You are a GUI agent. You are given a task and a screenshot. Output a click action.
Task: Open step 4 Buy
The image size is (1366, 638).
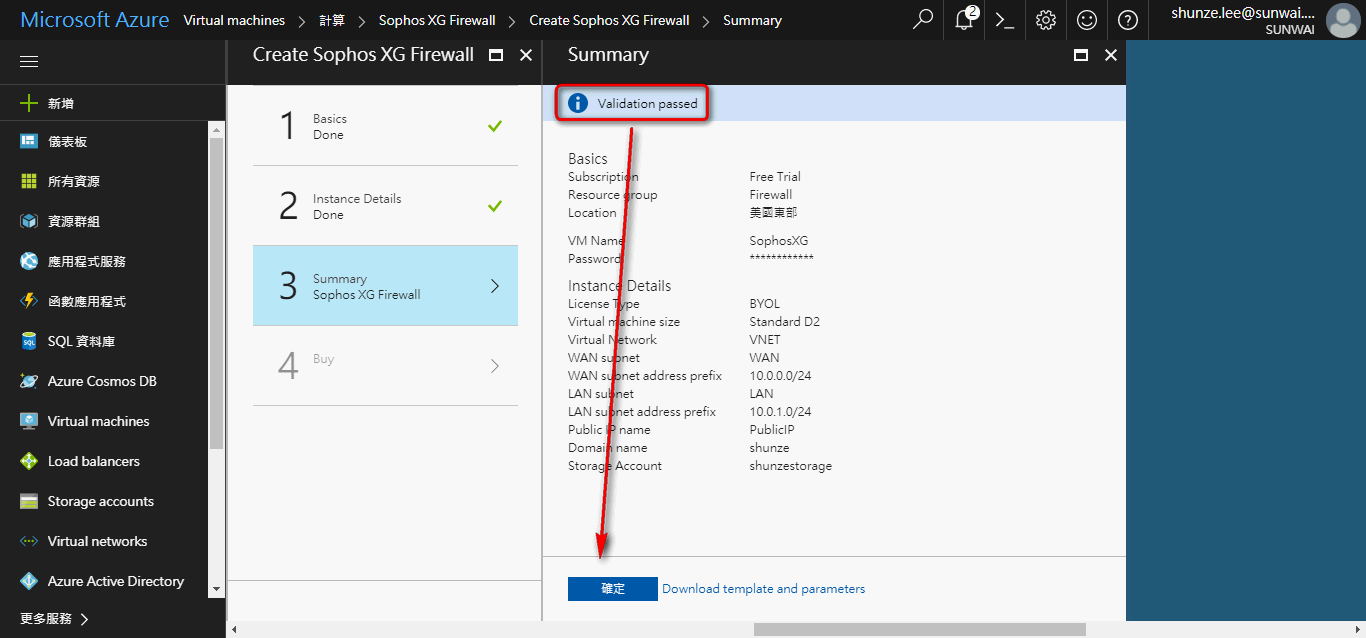pos(385,366)
